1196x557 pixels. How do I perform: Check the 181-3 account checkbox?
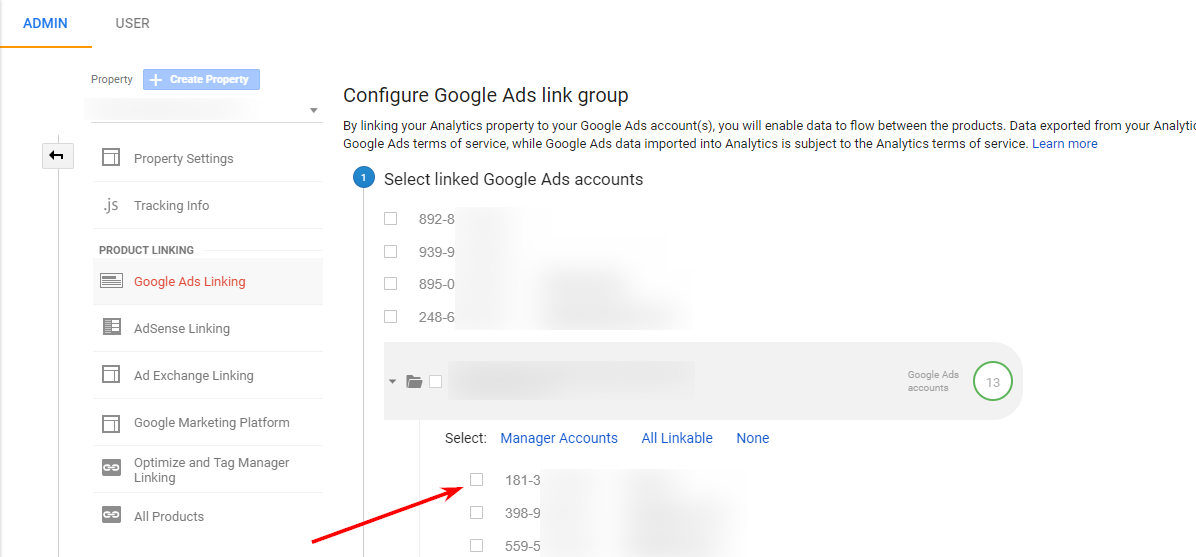pos(477,479)
